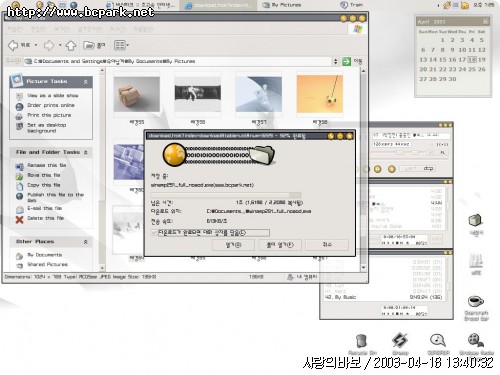Image resolution: width=500 pixels, height=375 pixels.
Task: Click the Up folder arrow icon
Action: point(71,45)
